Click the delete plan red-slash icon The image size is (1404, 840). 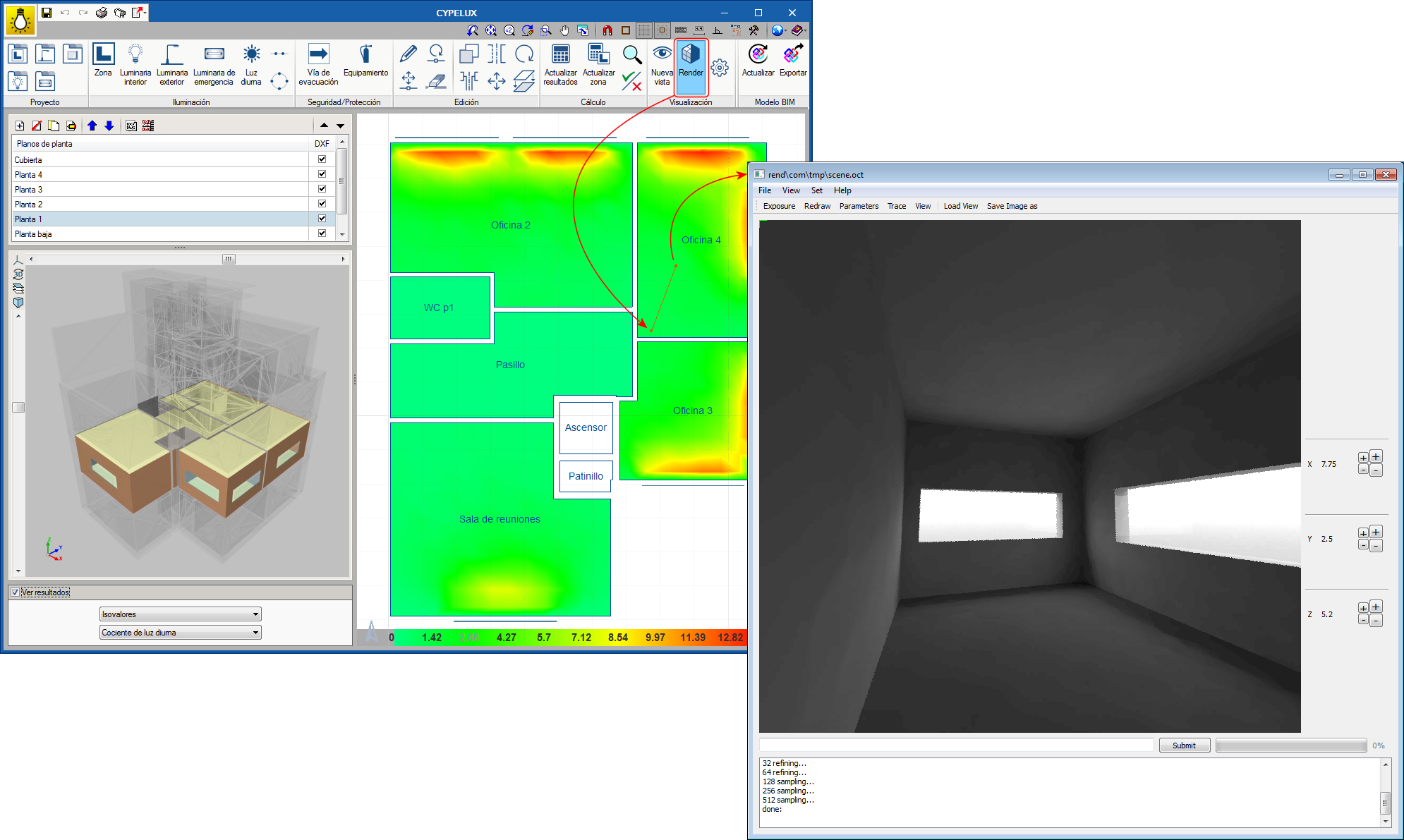pos(37,126)
